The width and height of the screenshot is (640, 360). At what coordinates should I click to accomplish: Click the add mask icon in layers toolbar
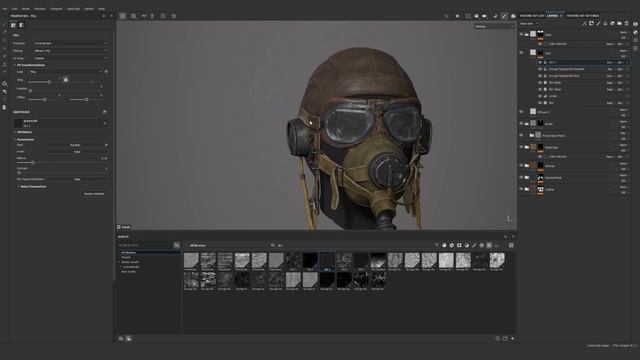pos(591,24)
